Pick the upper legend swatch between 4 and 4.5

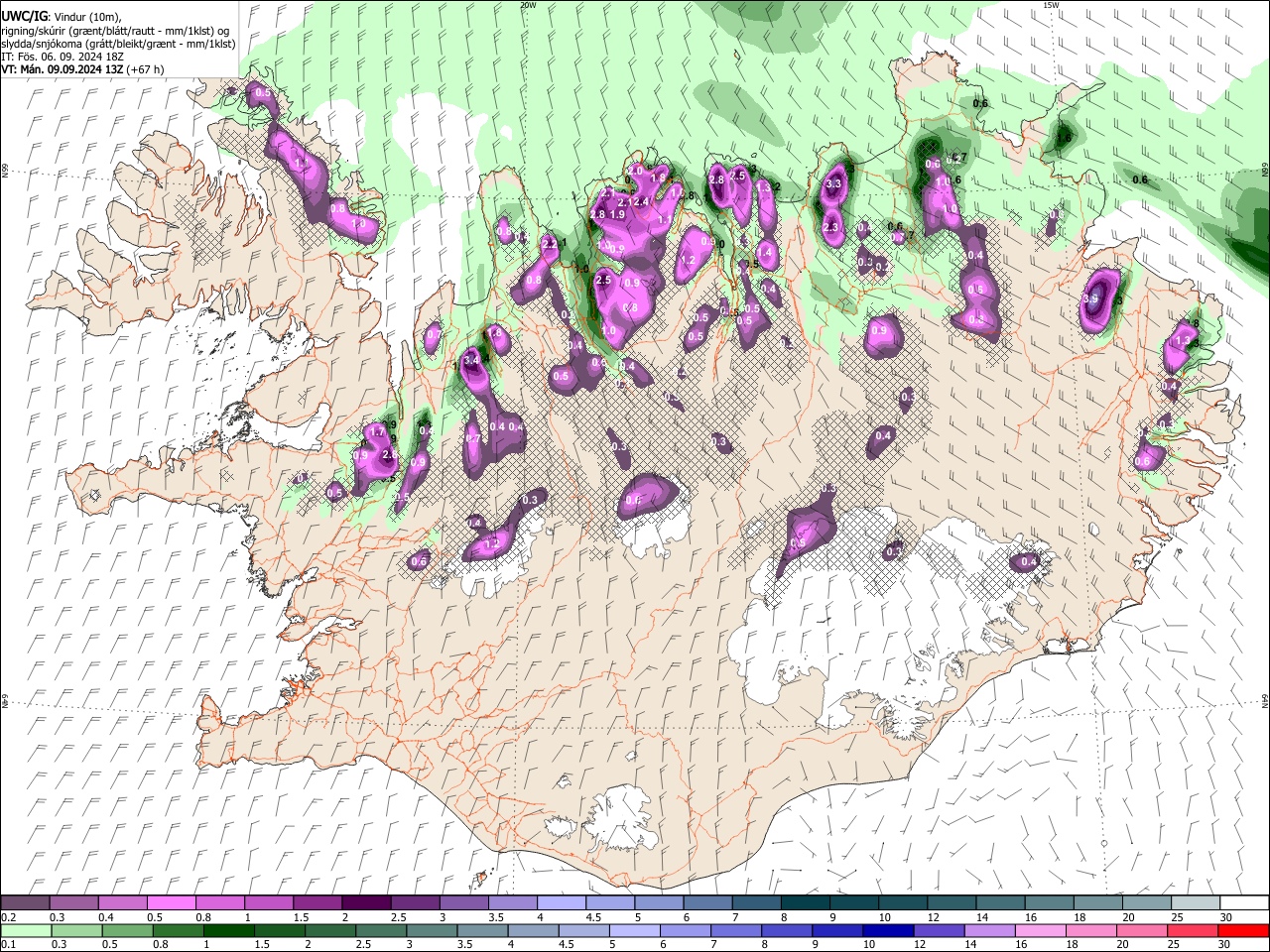[562, 902]
